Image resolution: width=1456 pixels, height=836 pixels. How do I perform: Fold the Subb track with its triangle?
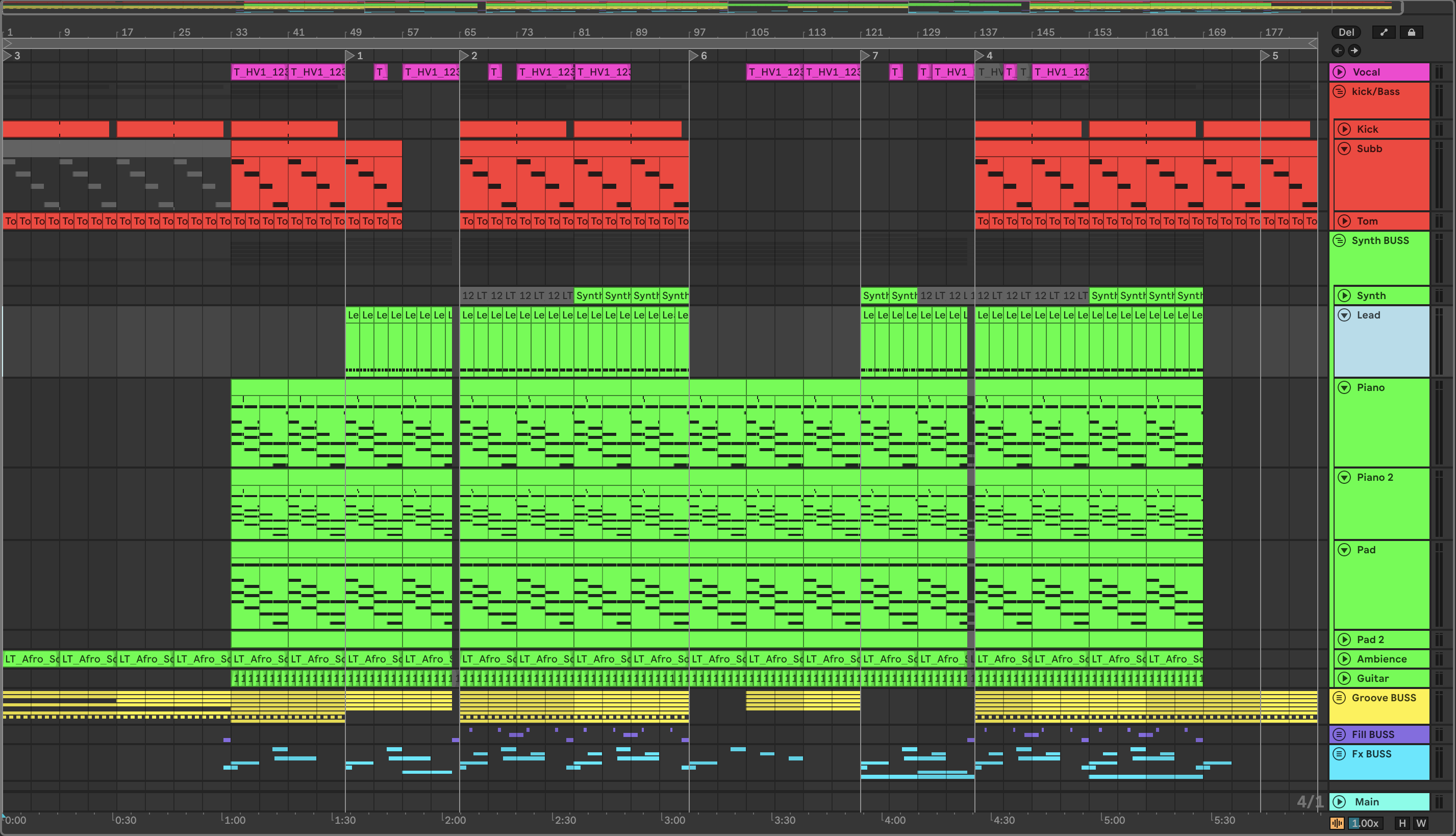[1344, 149]
